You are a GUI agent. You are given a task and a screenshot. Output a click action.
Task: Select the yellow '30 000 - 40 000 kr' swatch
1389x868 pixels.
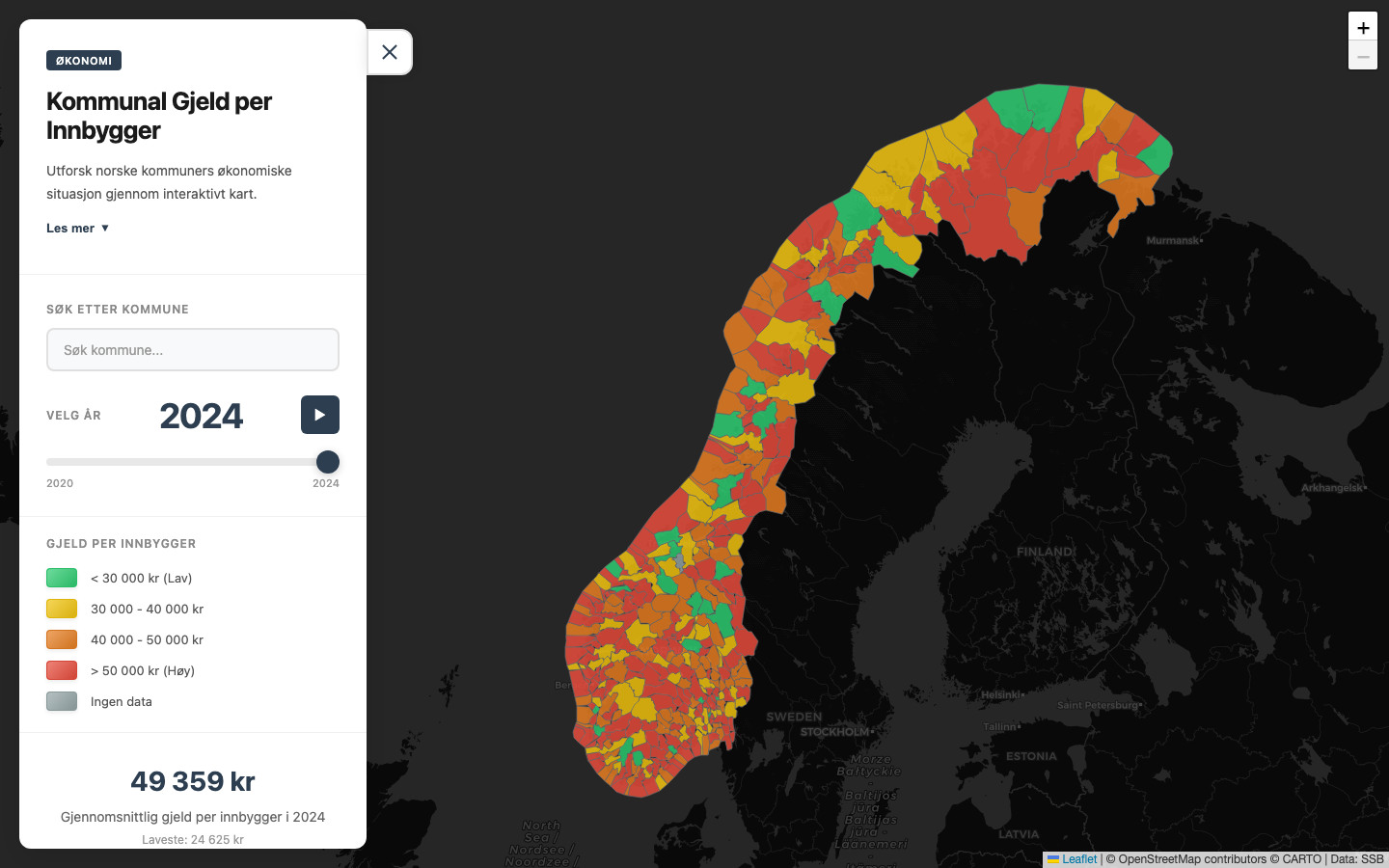[x=60, y=609]
